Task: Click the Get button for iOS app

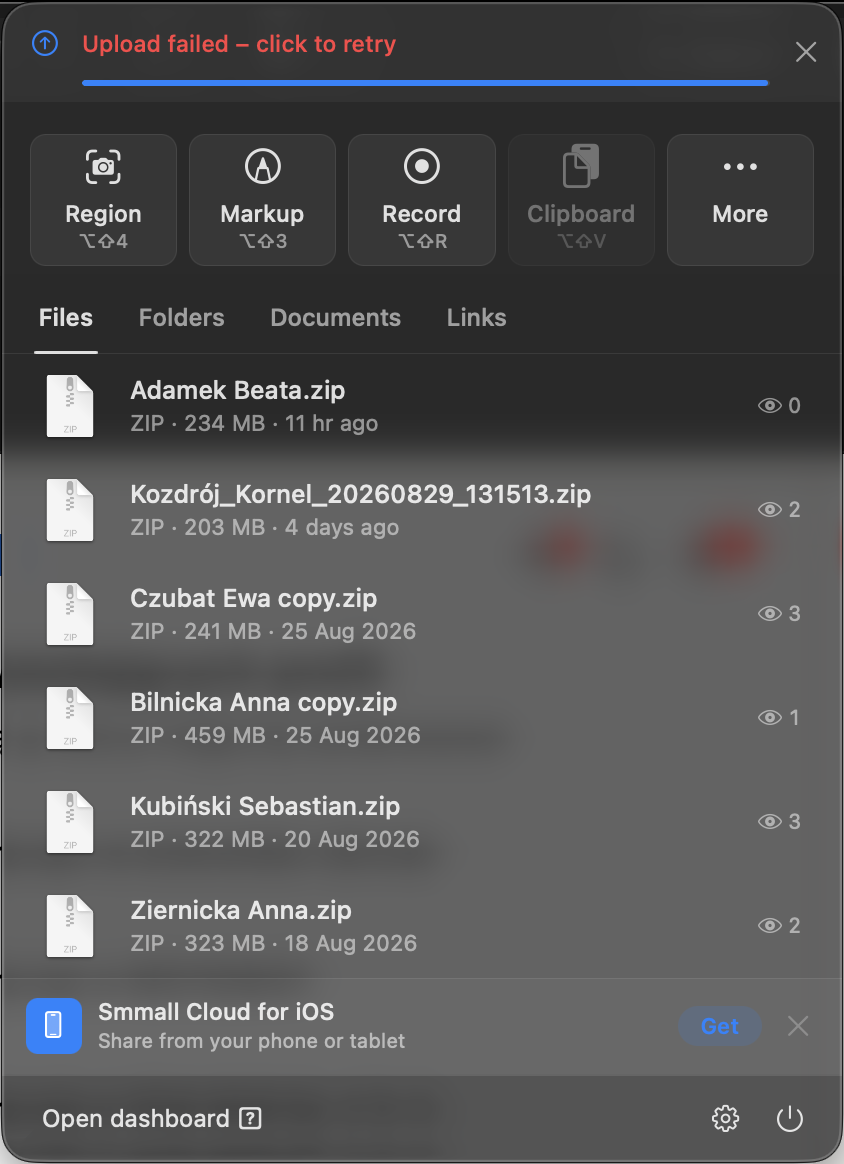Action: (x=720, y=1026)
